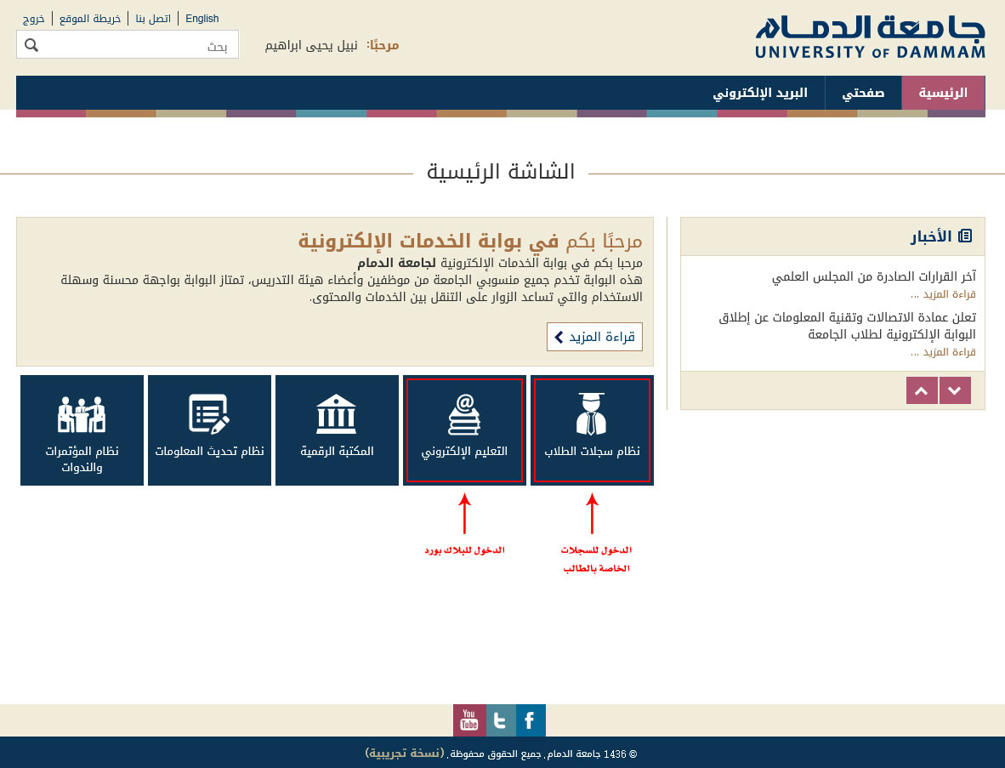Click news headline تعلن عمادة الاتصالات

pyautogui.click(x=847, y=326)
